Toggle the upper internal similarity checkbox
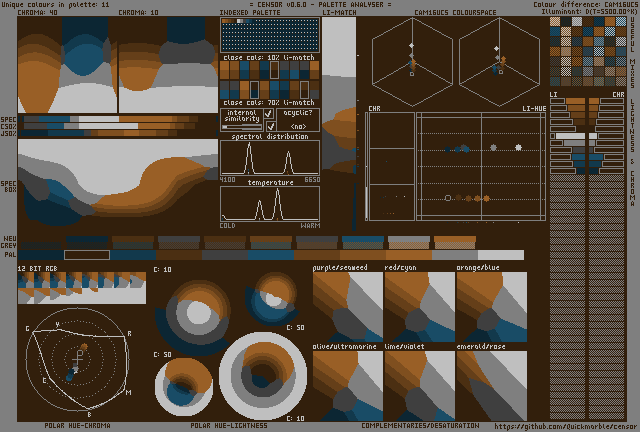 coord(268,115)
